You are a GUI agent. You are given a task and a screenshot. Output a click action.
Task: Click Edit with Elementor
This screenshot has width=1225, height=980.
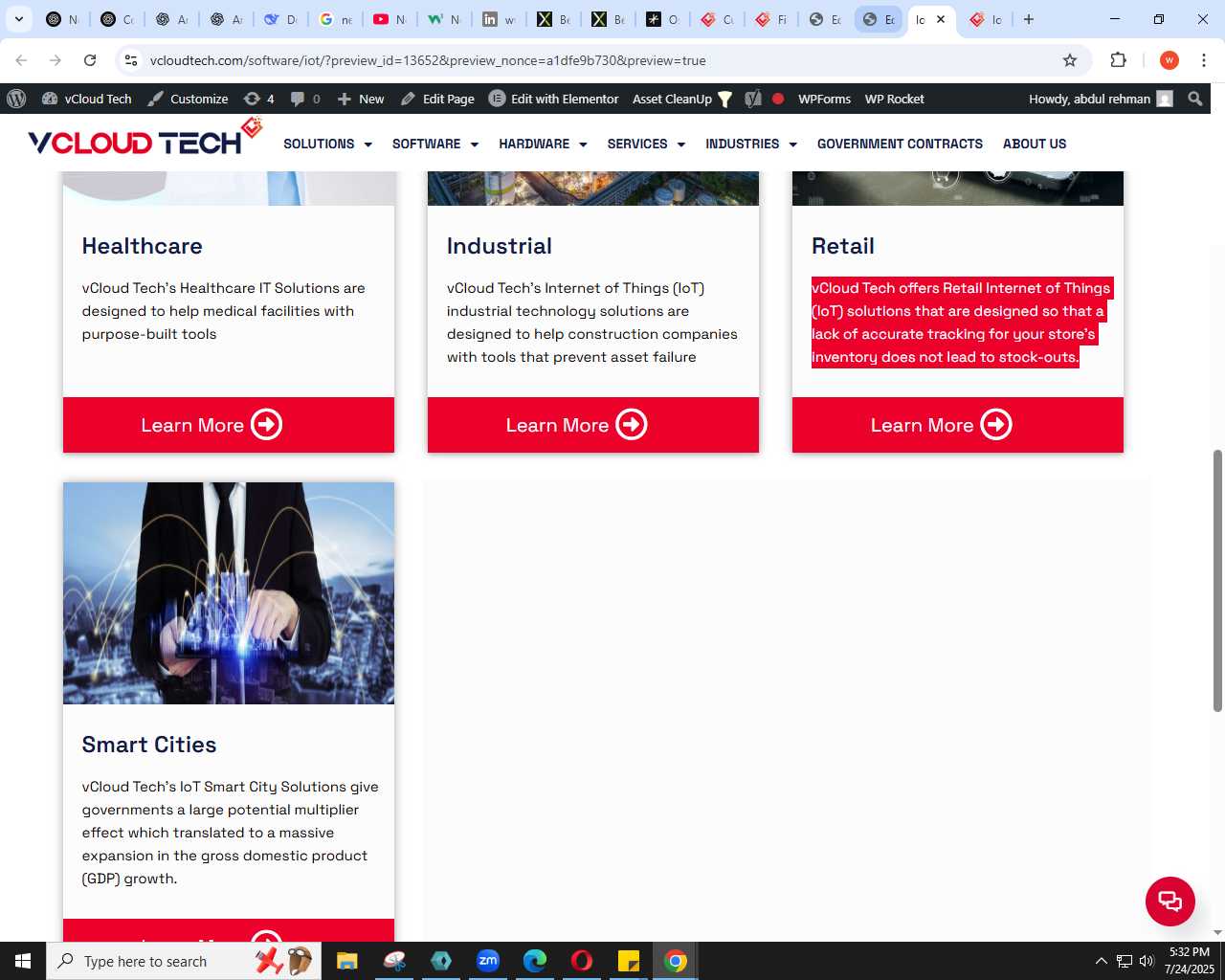pos(554,99)
